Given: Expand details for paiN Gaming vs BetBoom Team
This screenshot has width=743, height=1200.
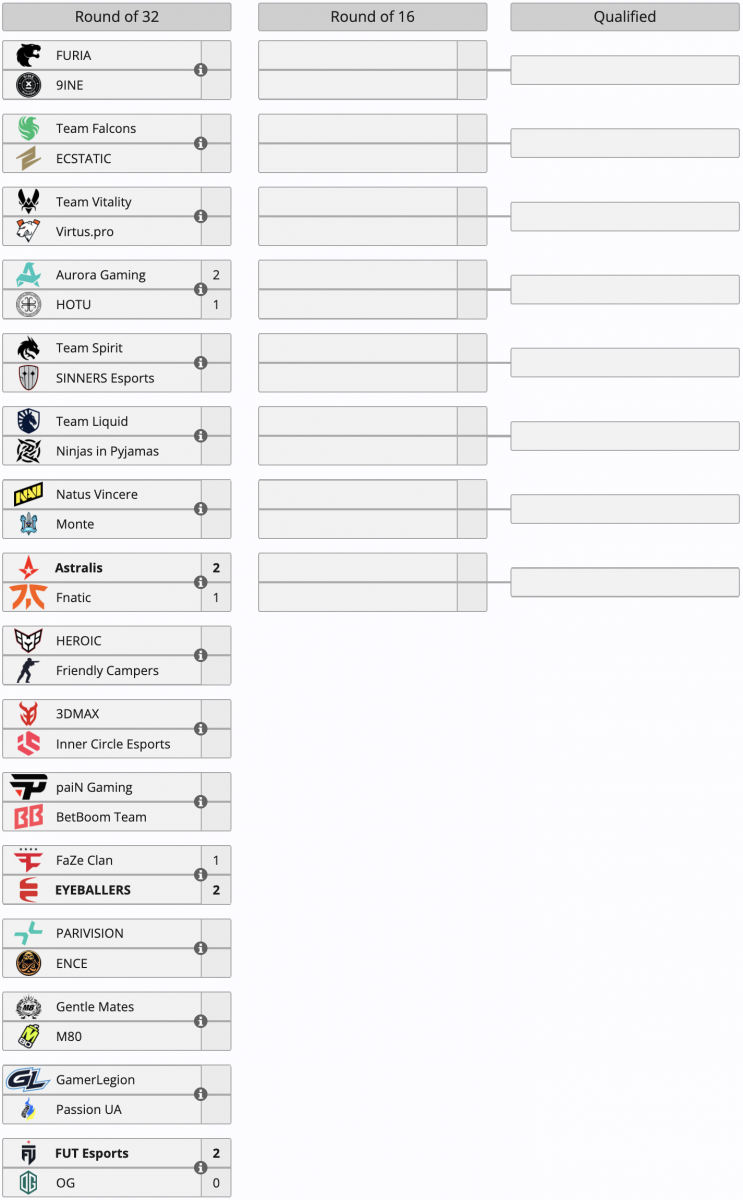Looking at the screenshot, I should 200,802.
